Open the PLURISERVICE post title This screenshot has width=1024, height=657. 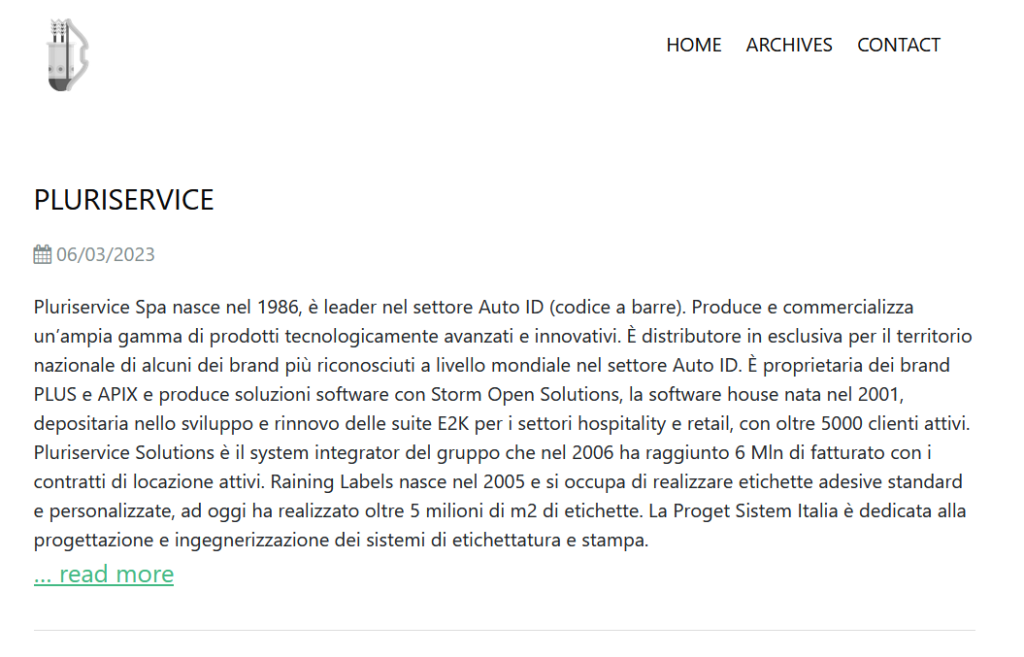[124, 200]
